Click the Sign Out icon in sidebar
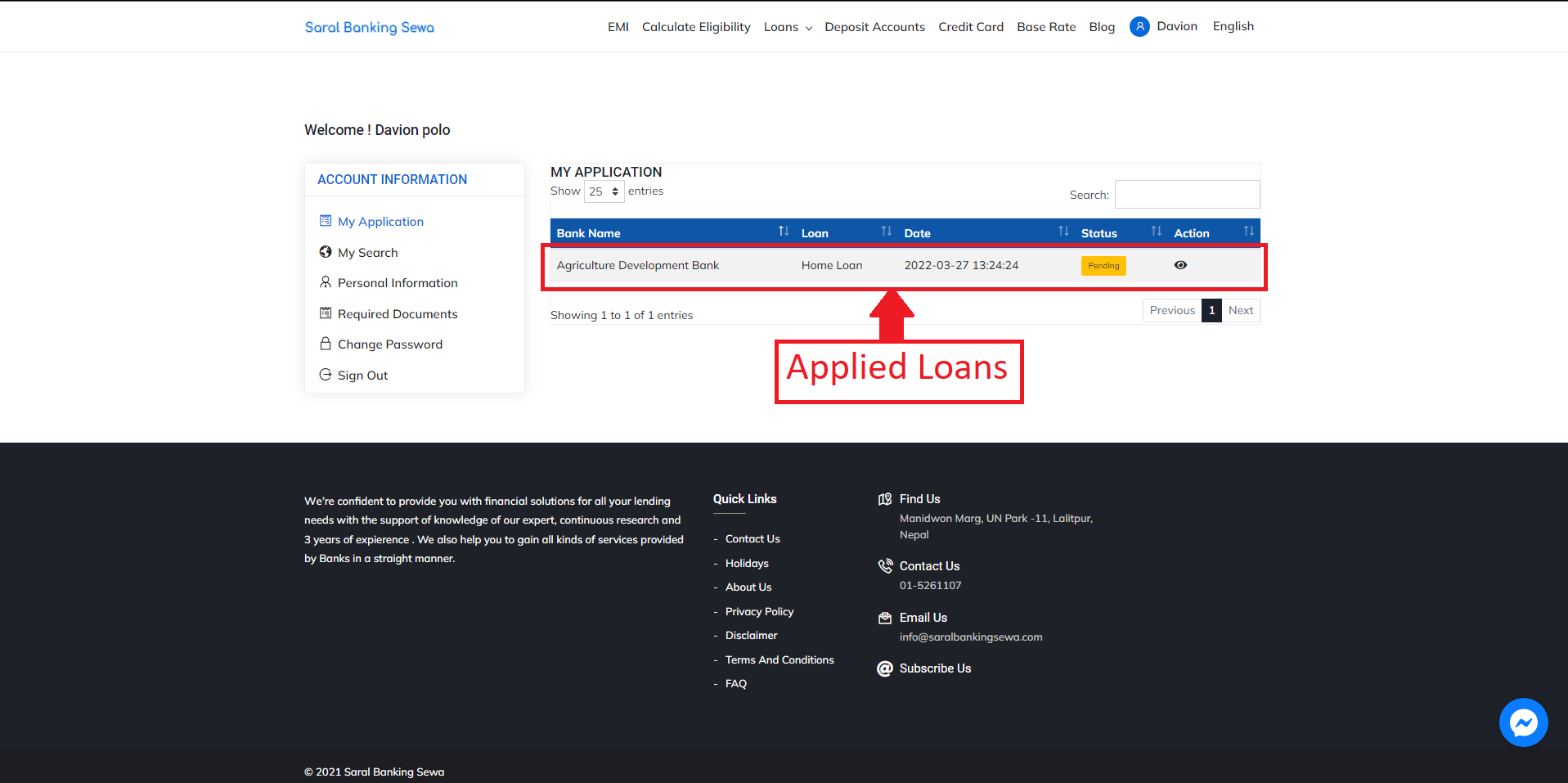Screen dimensions: 1568x783 pyautogui.click(x=326, y=375)
